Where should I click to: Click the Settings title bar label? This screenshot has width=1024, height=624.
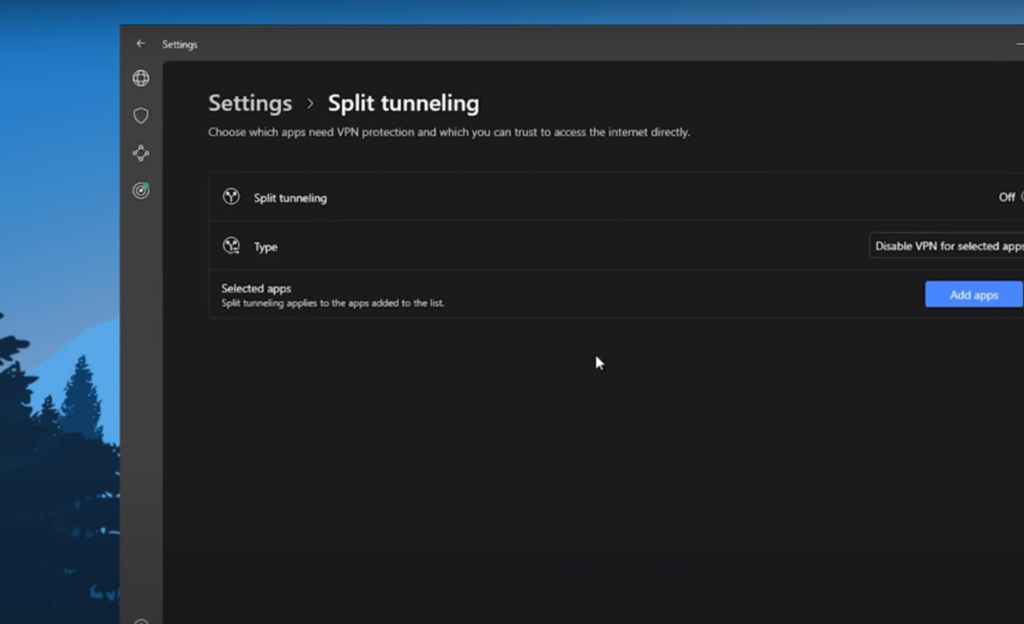(x=180, y=44)
